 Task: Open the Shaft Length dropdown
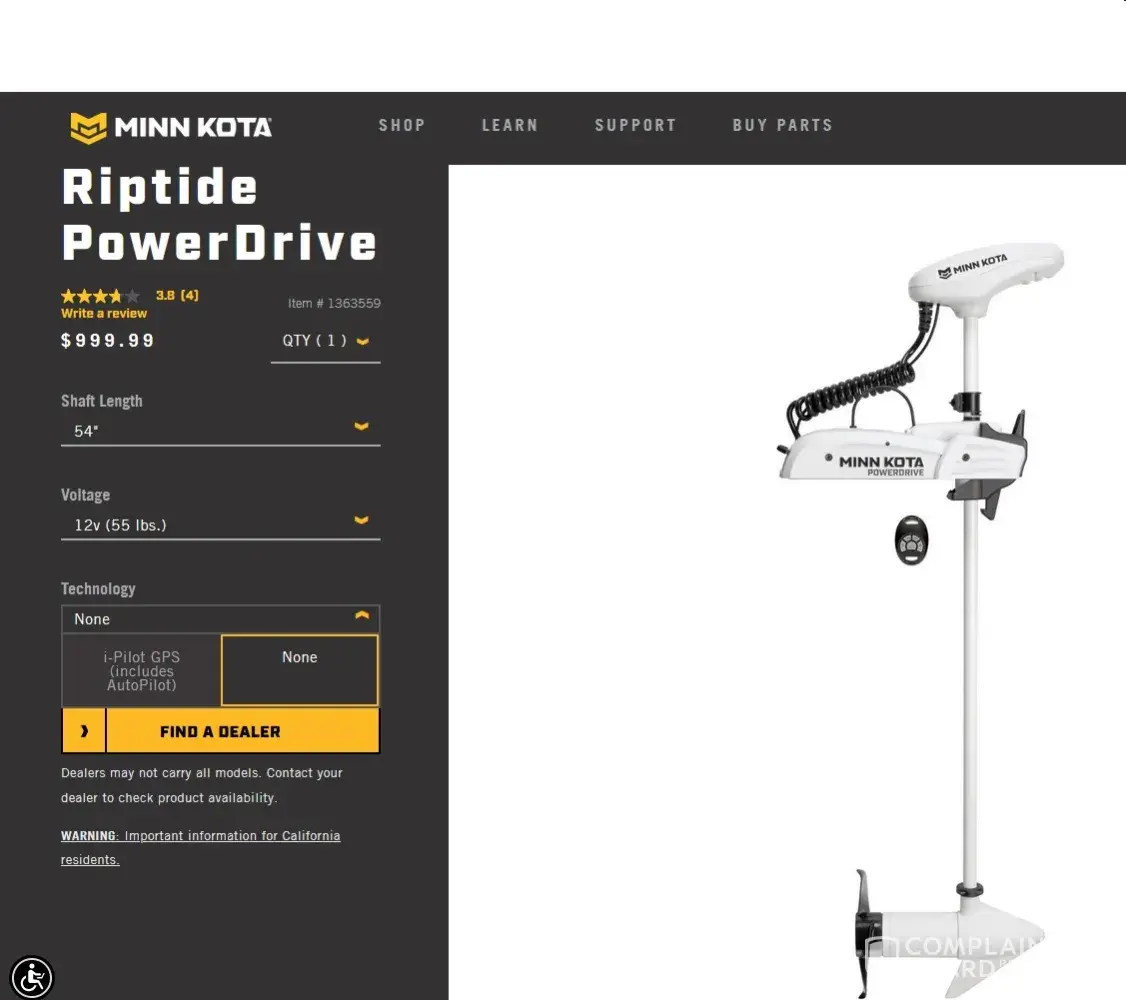(x=220, y=431)
